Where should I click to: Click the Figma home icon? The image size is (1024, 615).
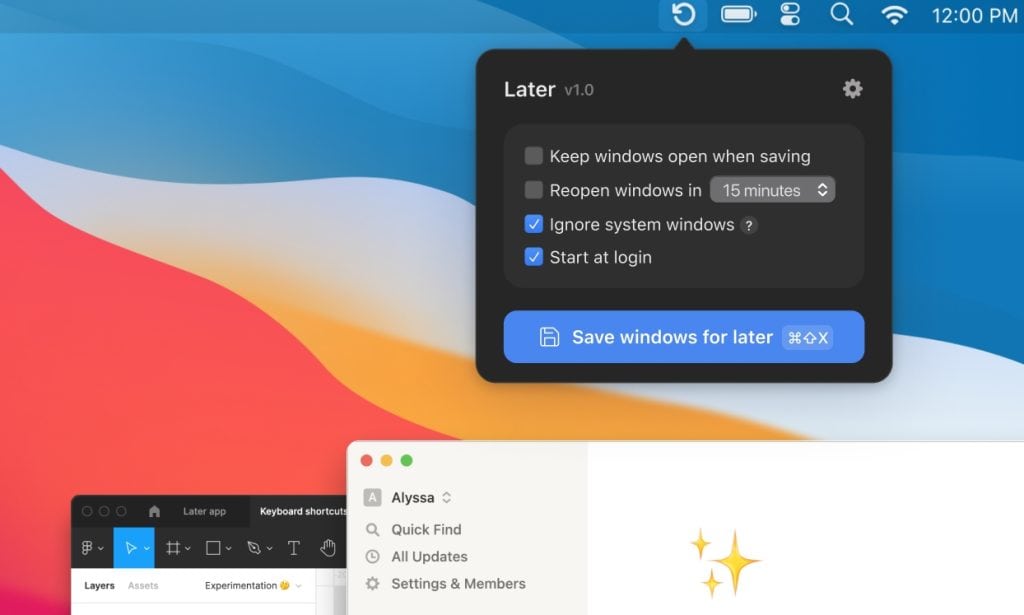(154, 511)
